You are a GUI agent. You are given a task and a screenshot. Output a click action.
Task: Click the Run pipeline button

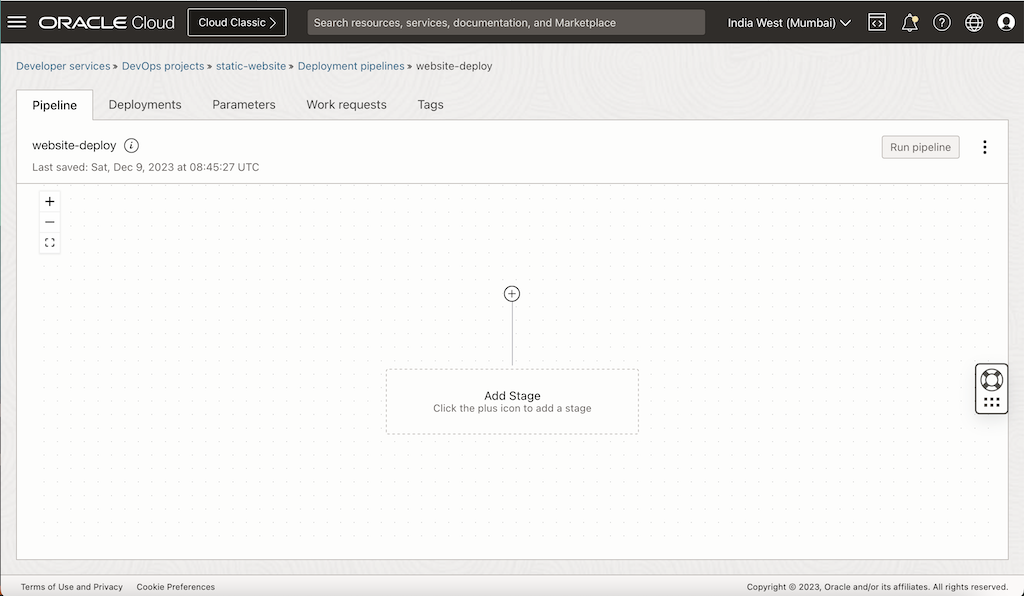coord(919,146)
